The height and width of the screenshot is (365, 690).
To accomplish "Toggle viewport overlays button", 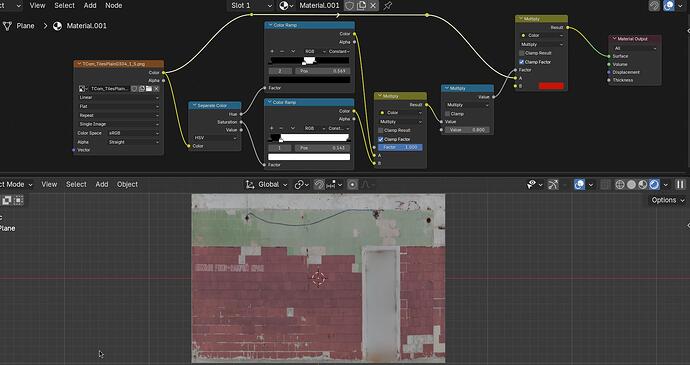I will (x=579, y=184).
